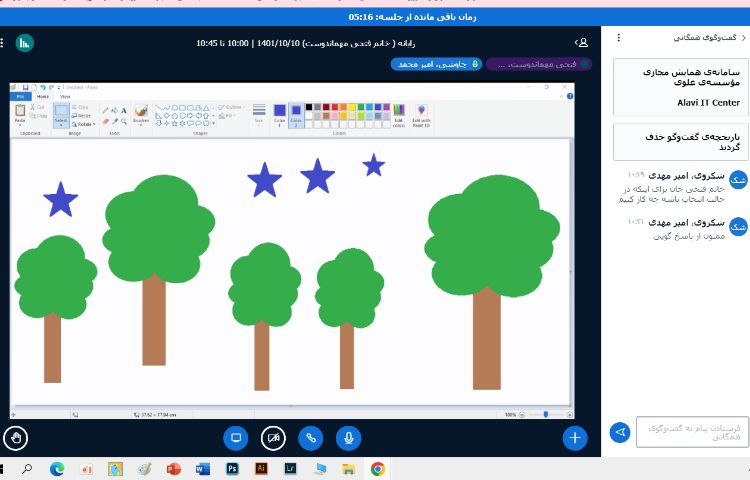Select the Brushes tool in Paint
The image size is (750, 480).
coord(141,114)
